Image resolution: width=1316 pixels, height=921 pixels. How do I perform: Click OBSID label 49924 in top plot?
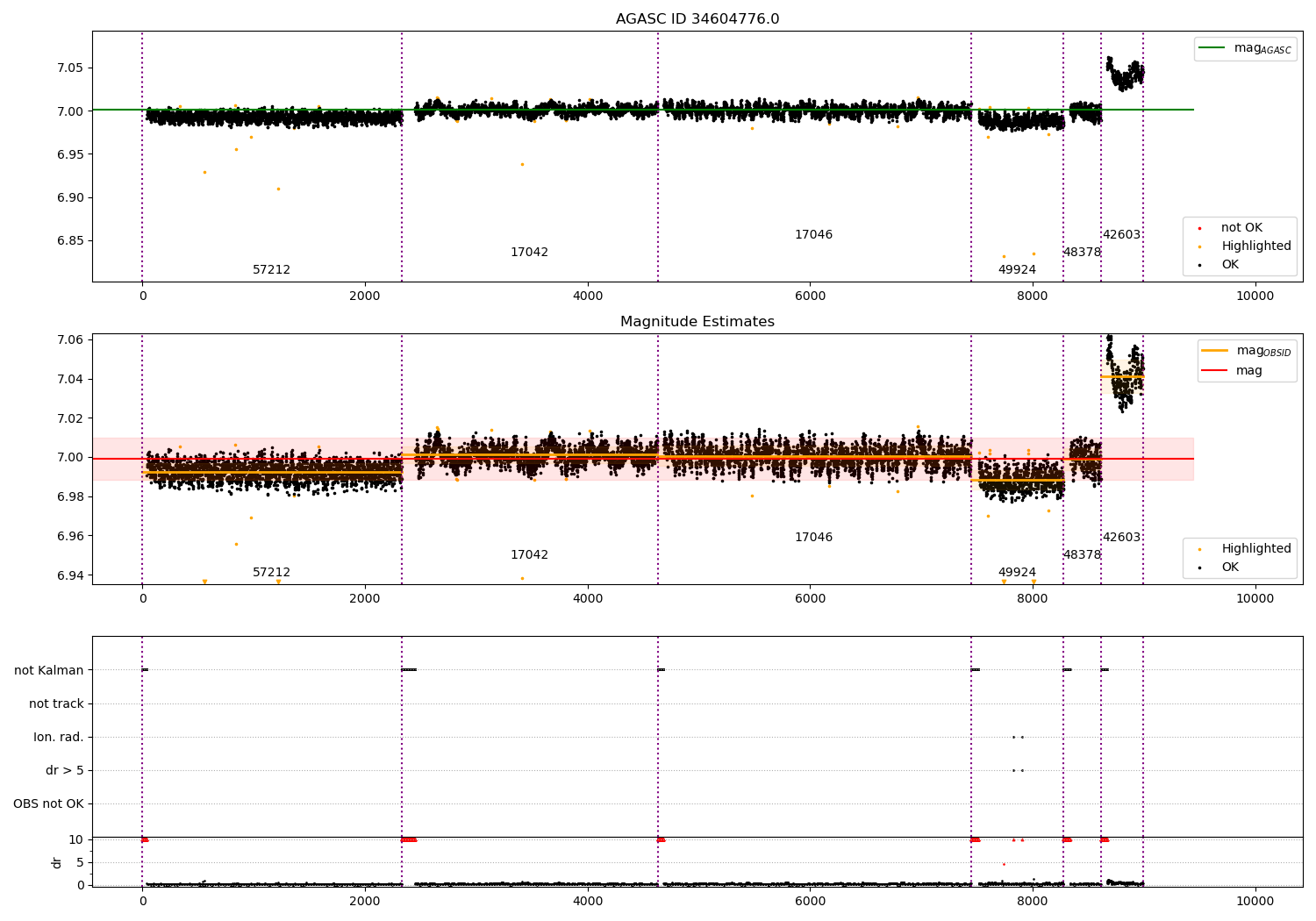coord(1017,270)
